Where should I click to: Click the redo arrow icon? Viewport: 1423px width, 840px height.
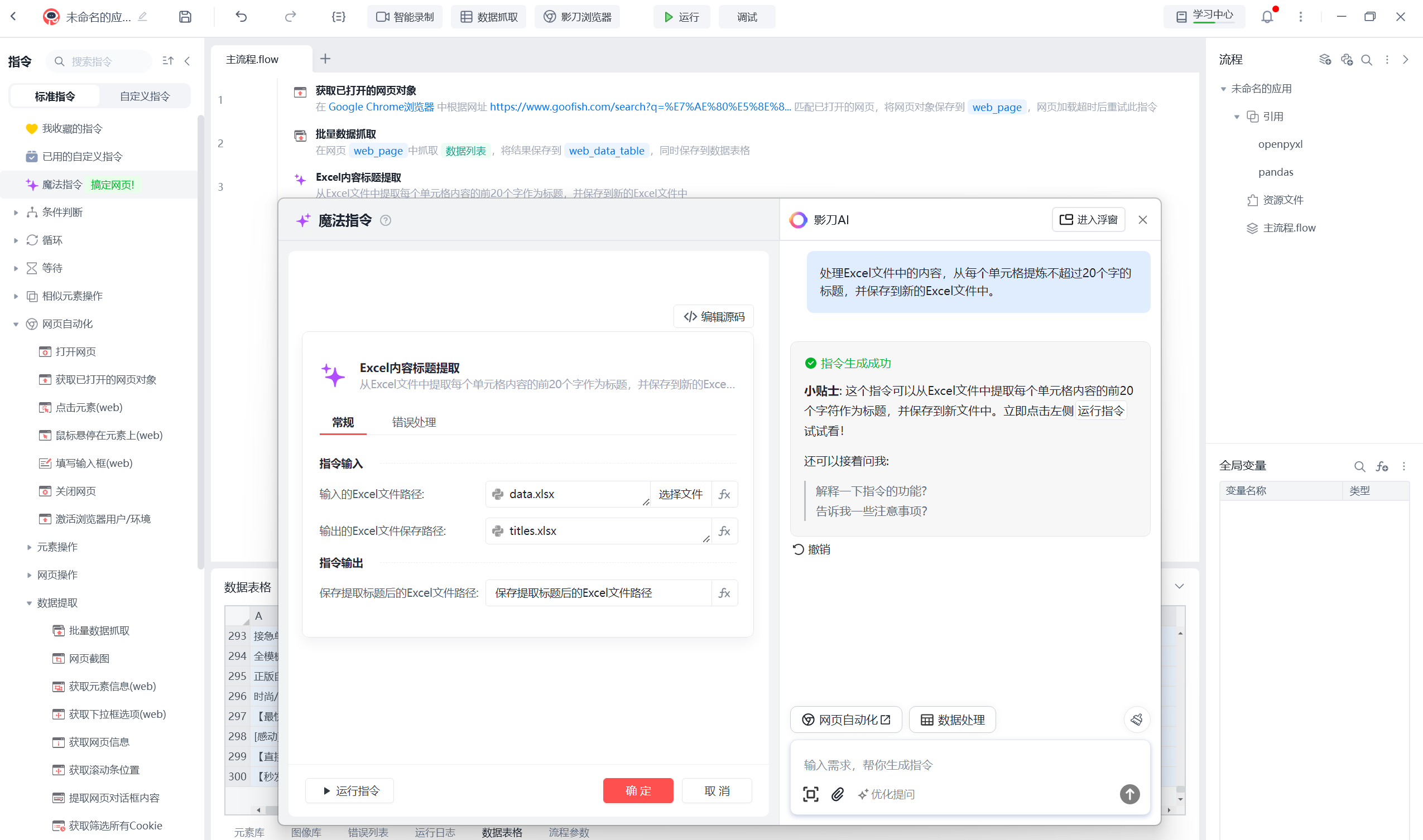[x=290, y=16]
